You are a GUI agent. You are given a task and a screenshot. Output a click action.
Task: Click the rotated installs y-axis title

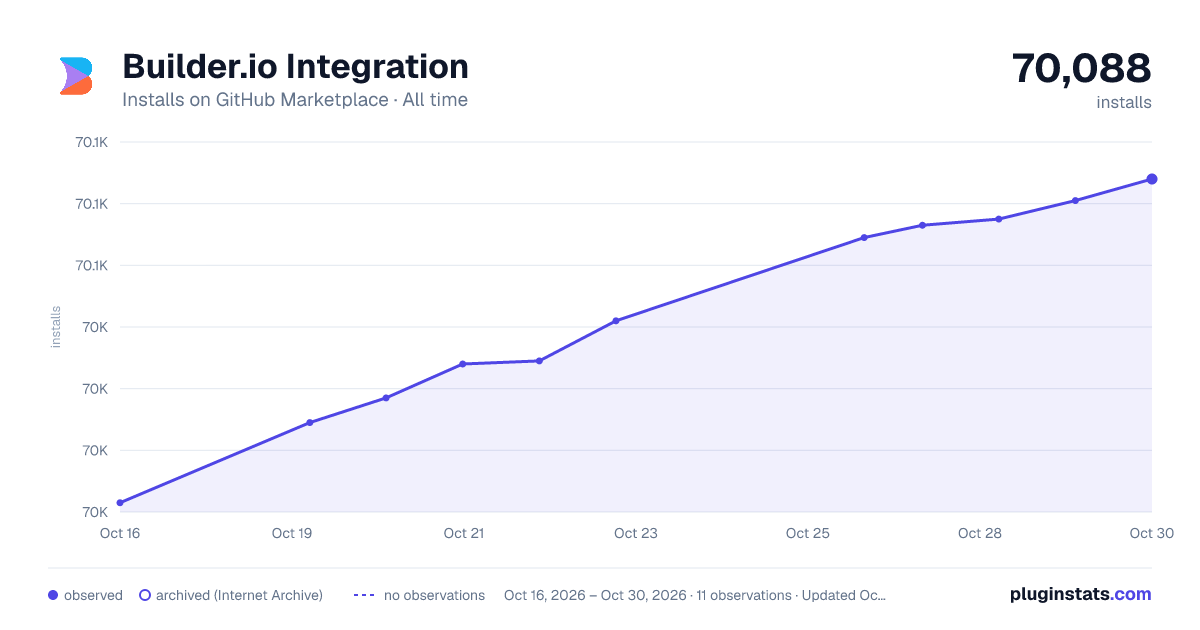(x=56, y=327)
